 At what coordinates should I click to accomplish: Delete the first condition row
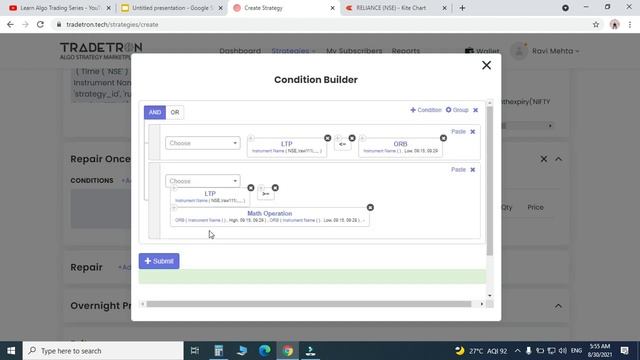(473, 132)
